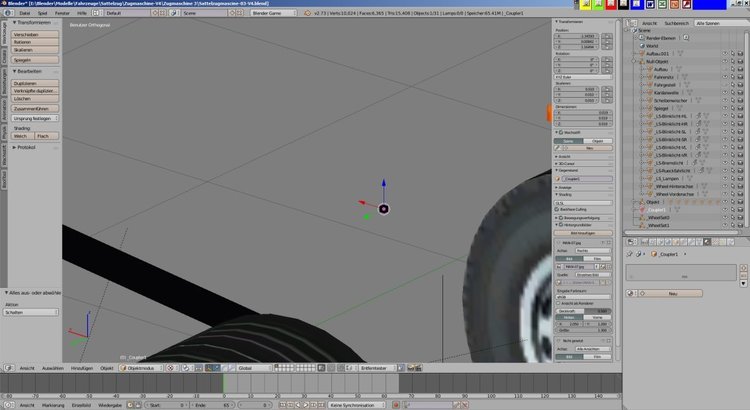Toggle Backface Culling checkbox
The image size is (750, 410).
557,210
